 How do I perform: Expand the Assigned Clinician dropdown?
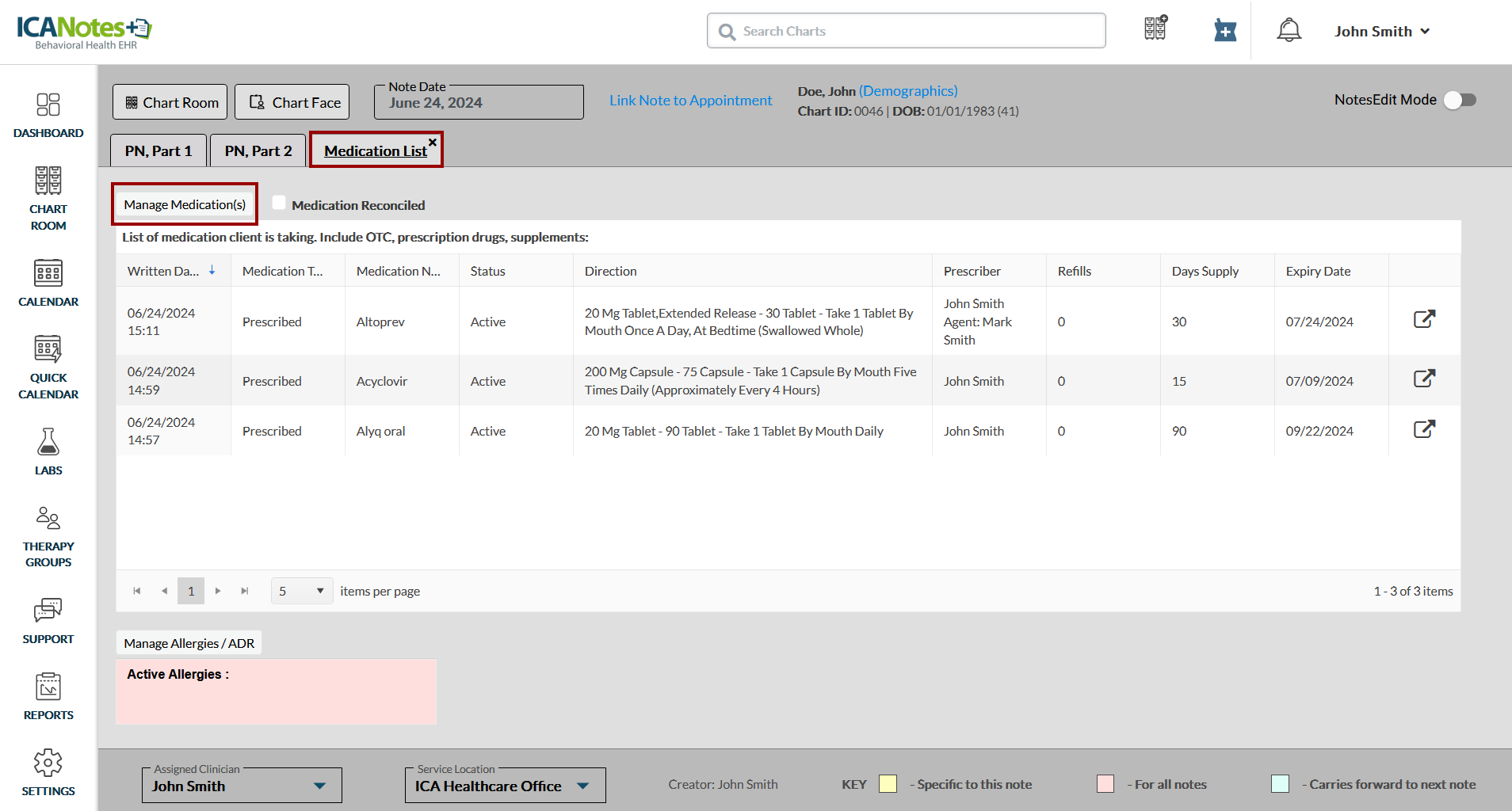[319, 786]
